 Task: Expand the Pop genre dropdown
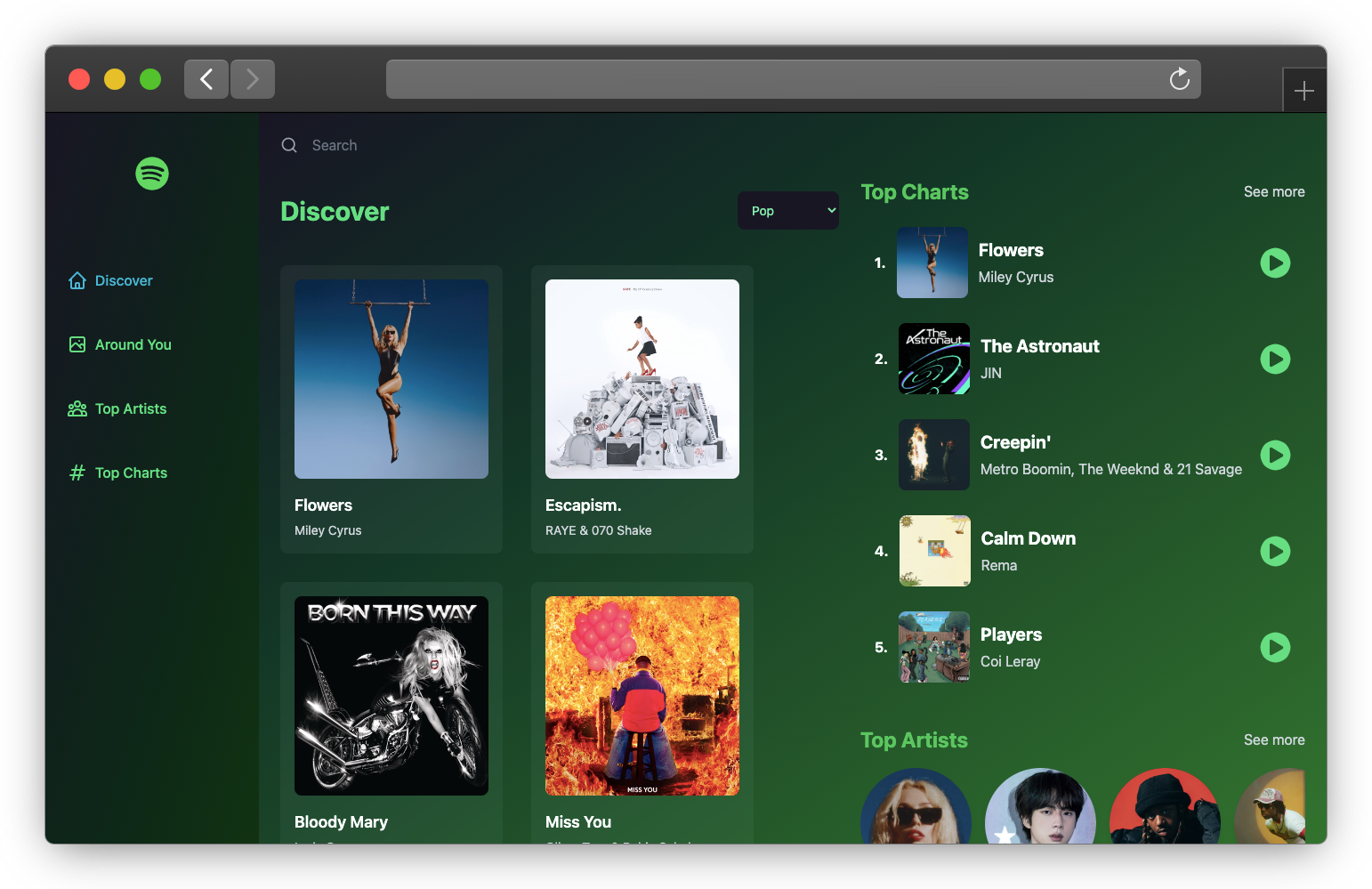coord(788,211)
